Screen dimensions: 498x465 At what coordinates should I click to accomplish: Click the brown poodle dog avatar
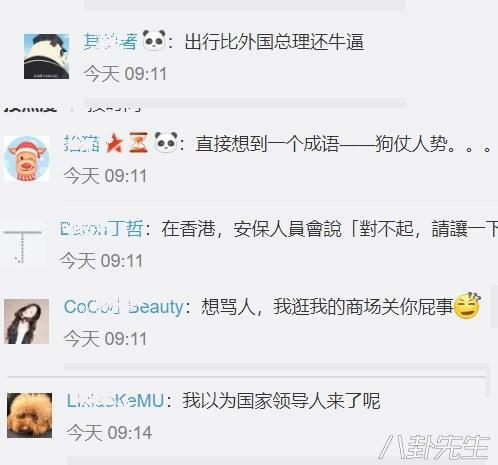pyautogui.click(x=30, y=415)
